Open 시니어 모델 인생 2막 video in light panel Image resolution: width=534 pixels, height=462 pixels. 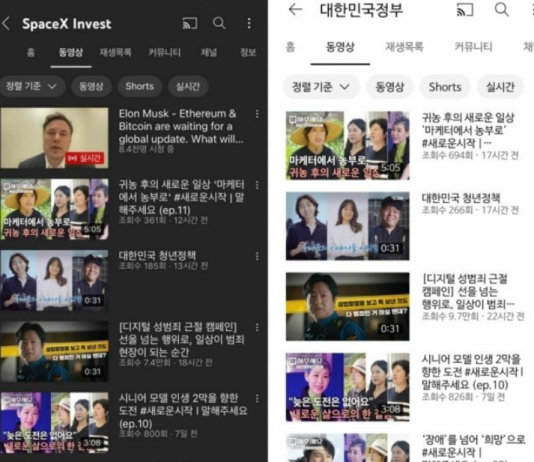click(347, 387)
